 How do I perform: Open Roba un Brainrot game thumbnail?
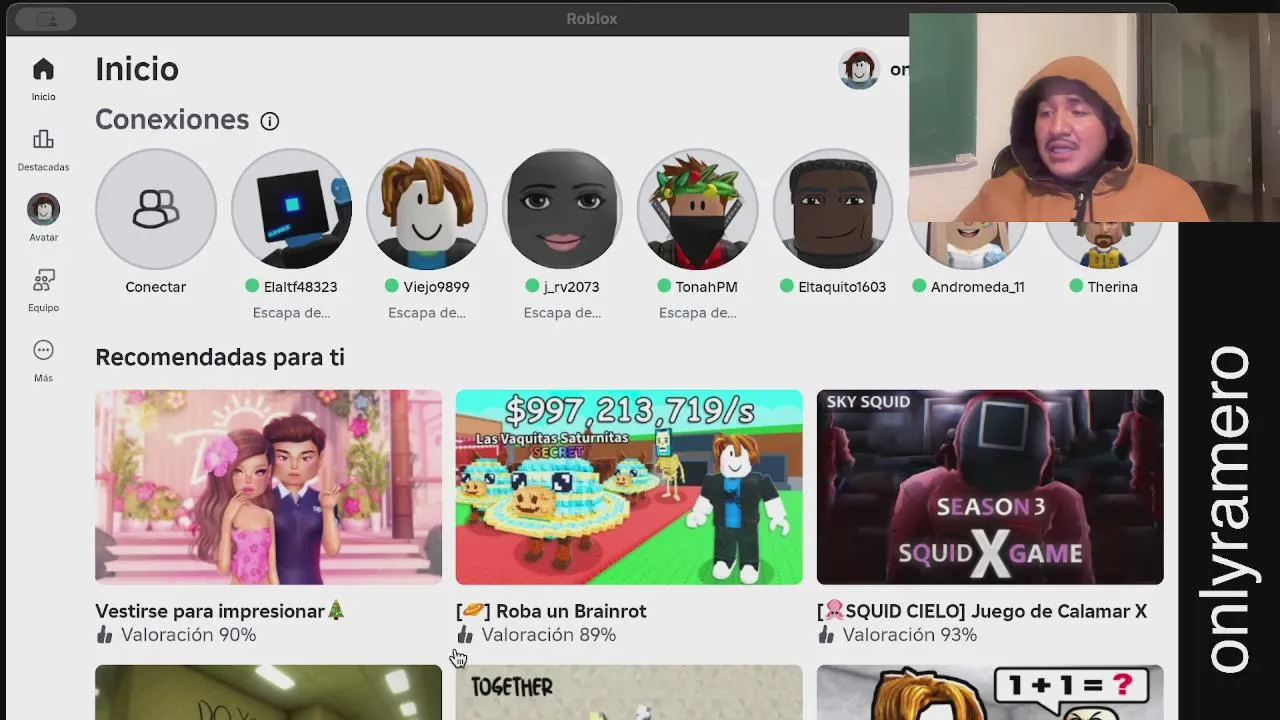tap(629, 487)
